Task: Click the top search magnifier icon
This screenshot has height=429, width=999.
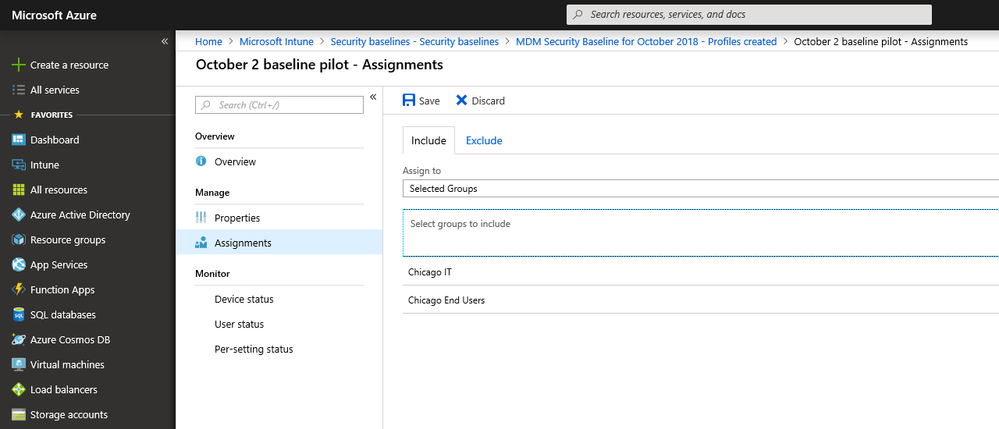Action: coord(578,14)
